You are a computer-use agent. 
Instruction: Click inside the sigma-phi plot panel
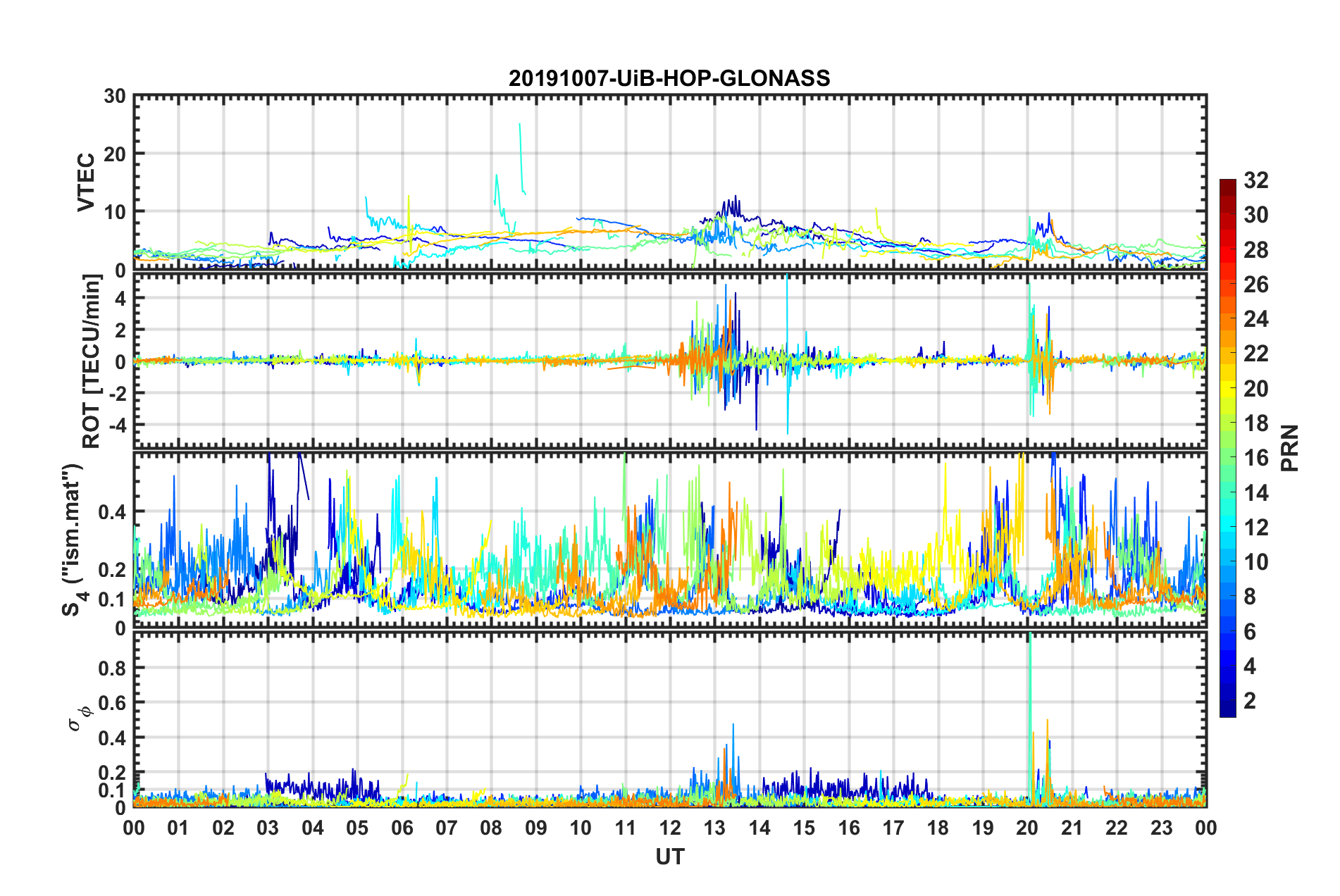(670, 719)
